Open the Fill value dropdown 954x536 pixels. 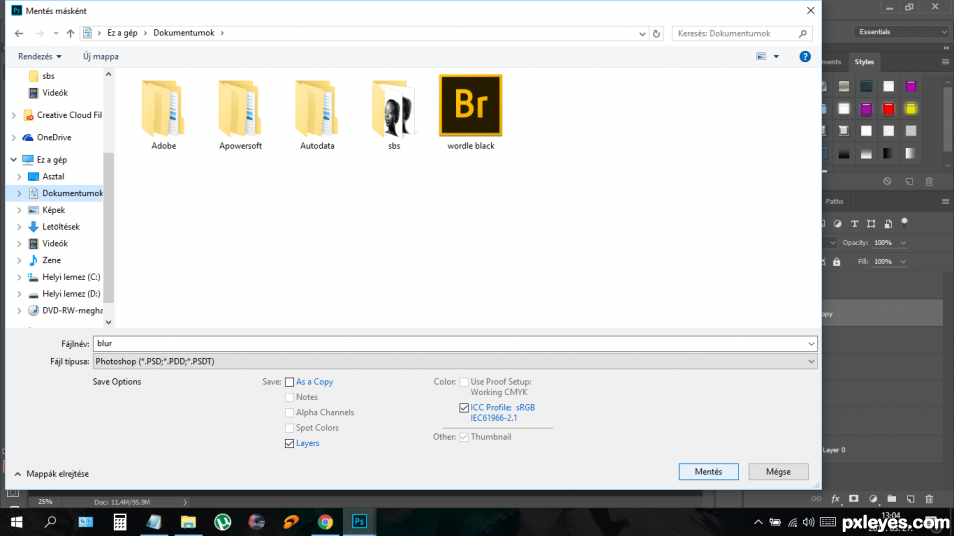pyautogui.click(x=904, y=262)
